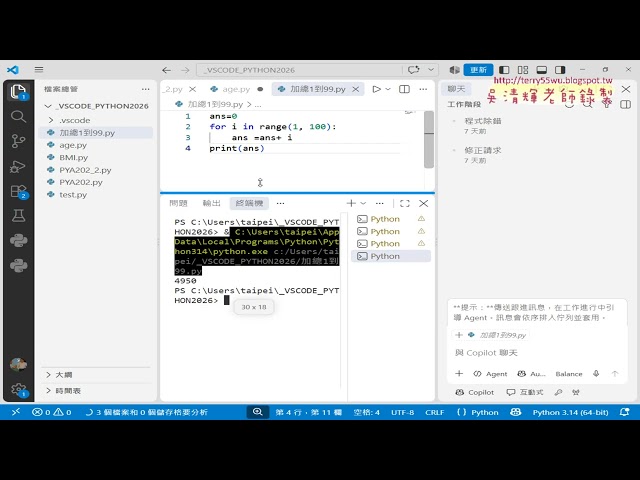Toggle primary side bar layout button
This screenshot has width=640, height=480.
504,70
